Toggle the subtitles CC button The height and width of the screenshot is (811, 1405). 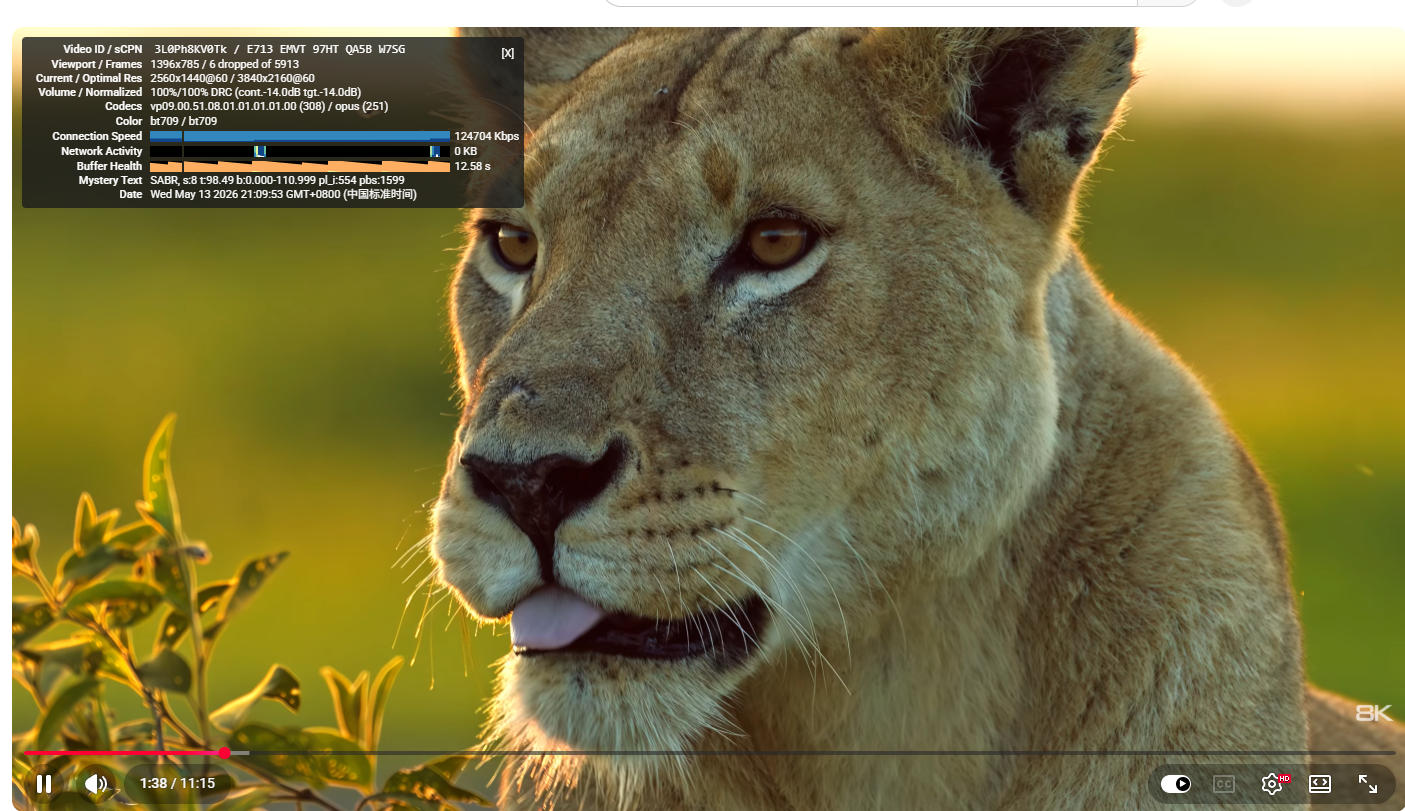1224,784
